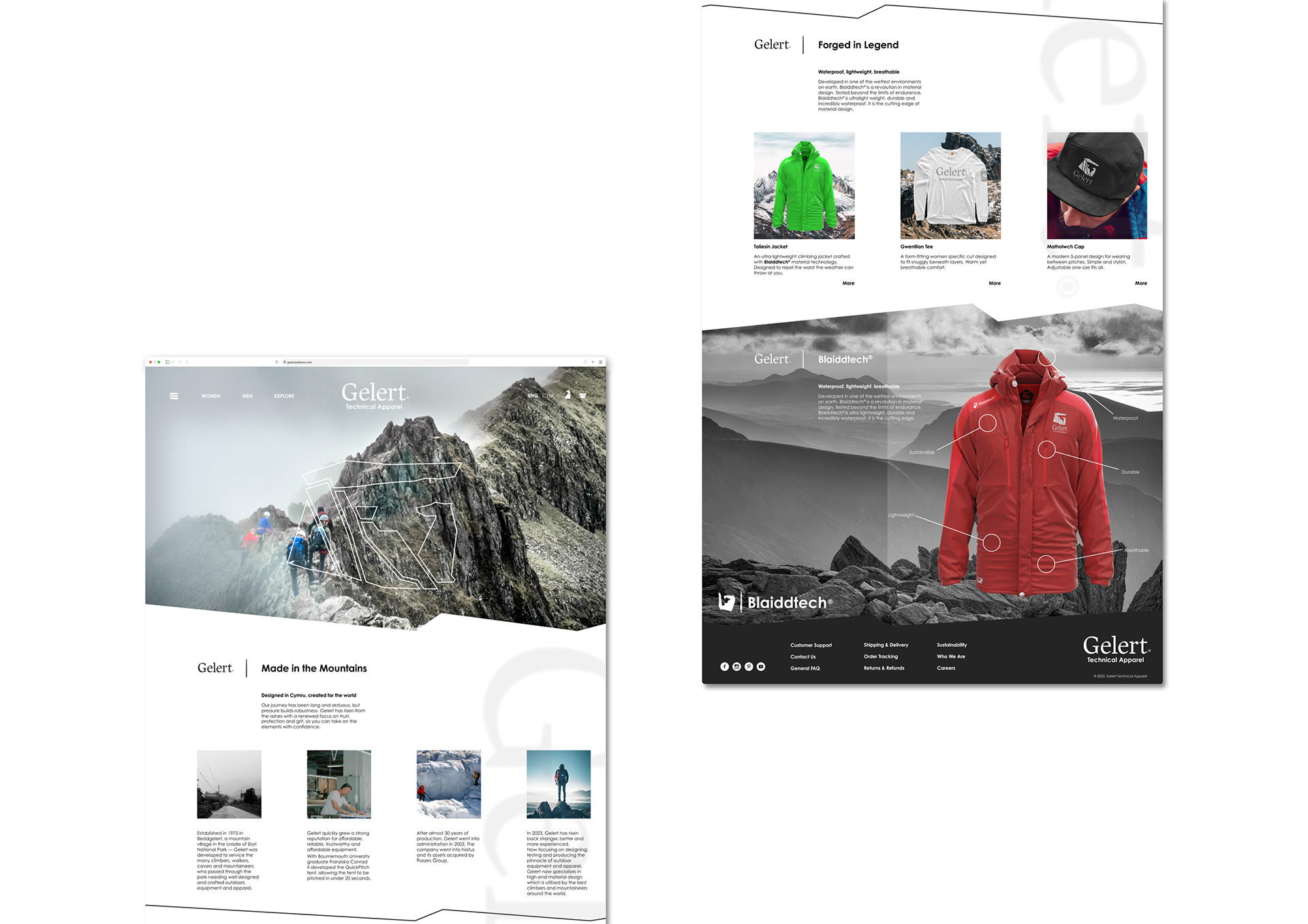Click the browser share icon
The width and height of the screenshot is (1308, 924).
585,362
